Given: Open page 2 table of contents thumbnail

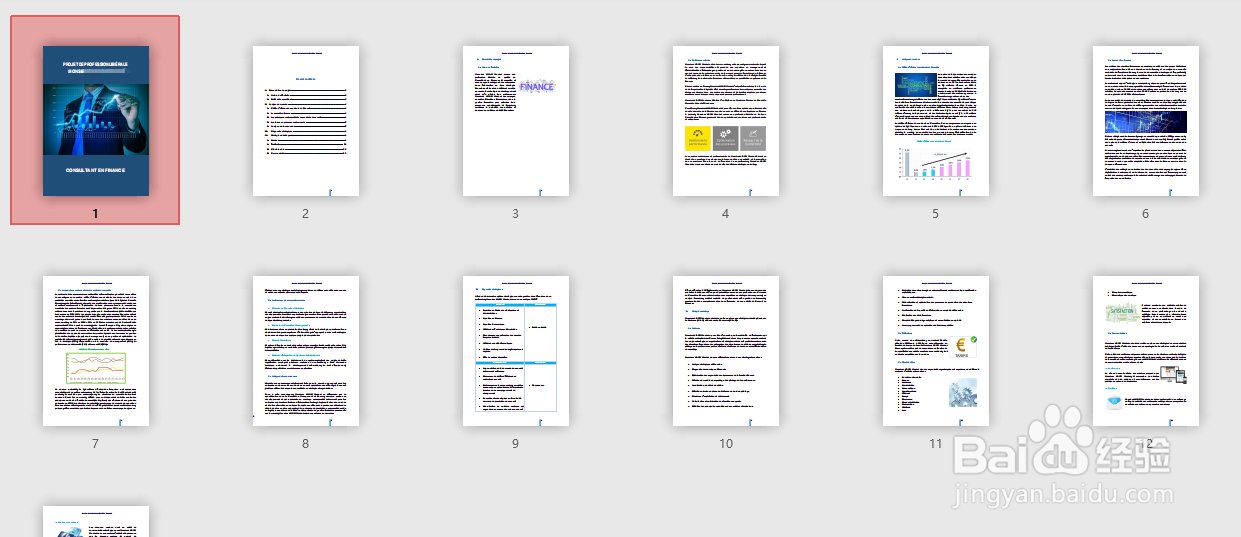Looking at the screenshot, I should (x=305, y=120).
